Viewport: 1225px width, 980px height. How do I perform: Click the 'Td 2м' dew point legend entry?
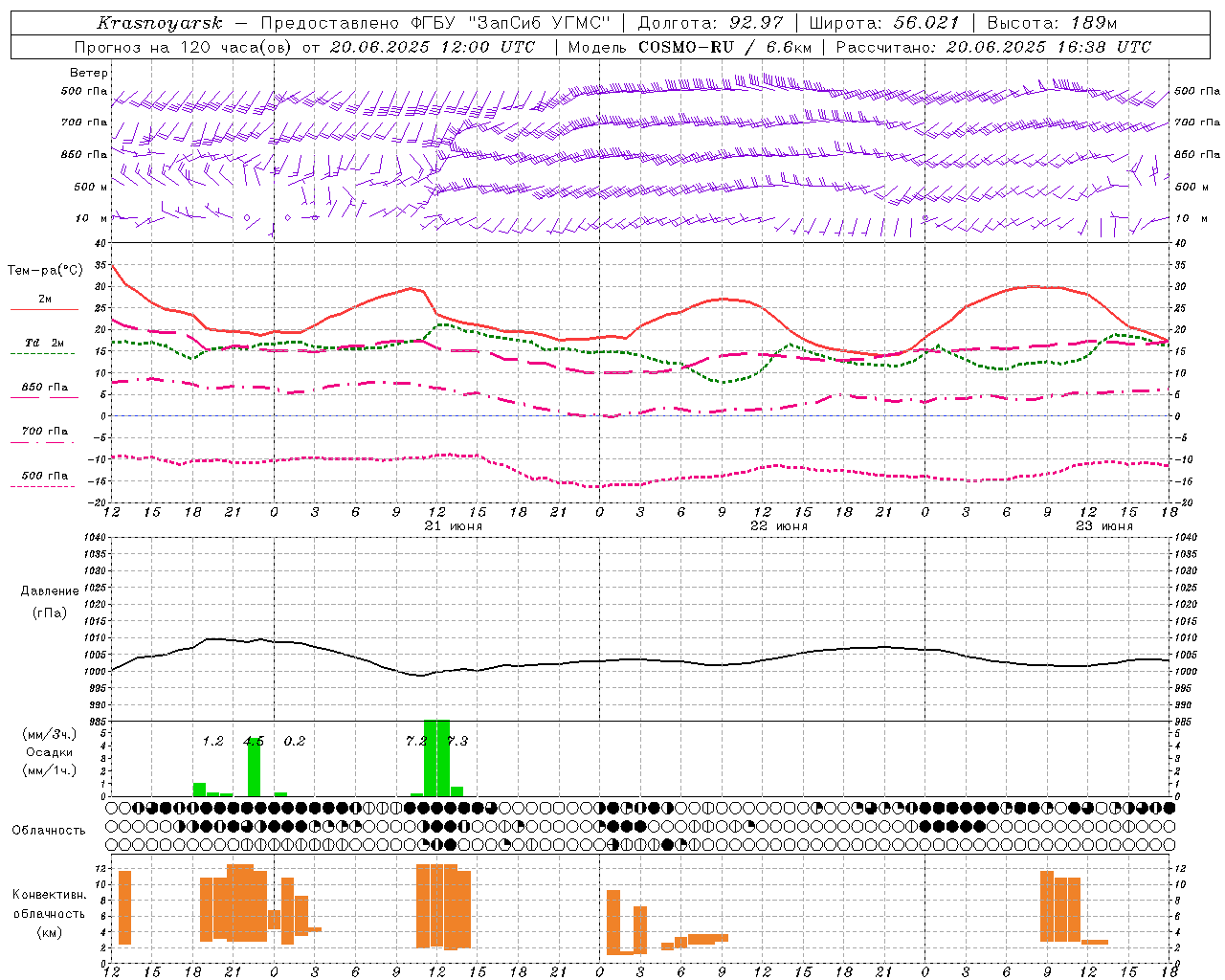tap(45, 343)
